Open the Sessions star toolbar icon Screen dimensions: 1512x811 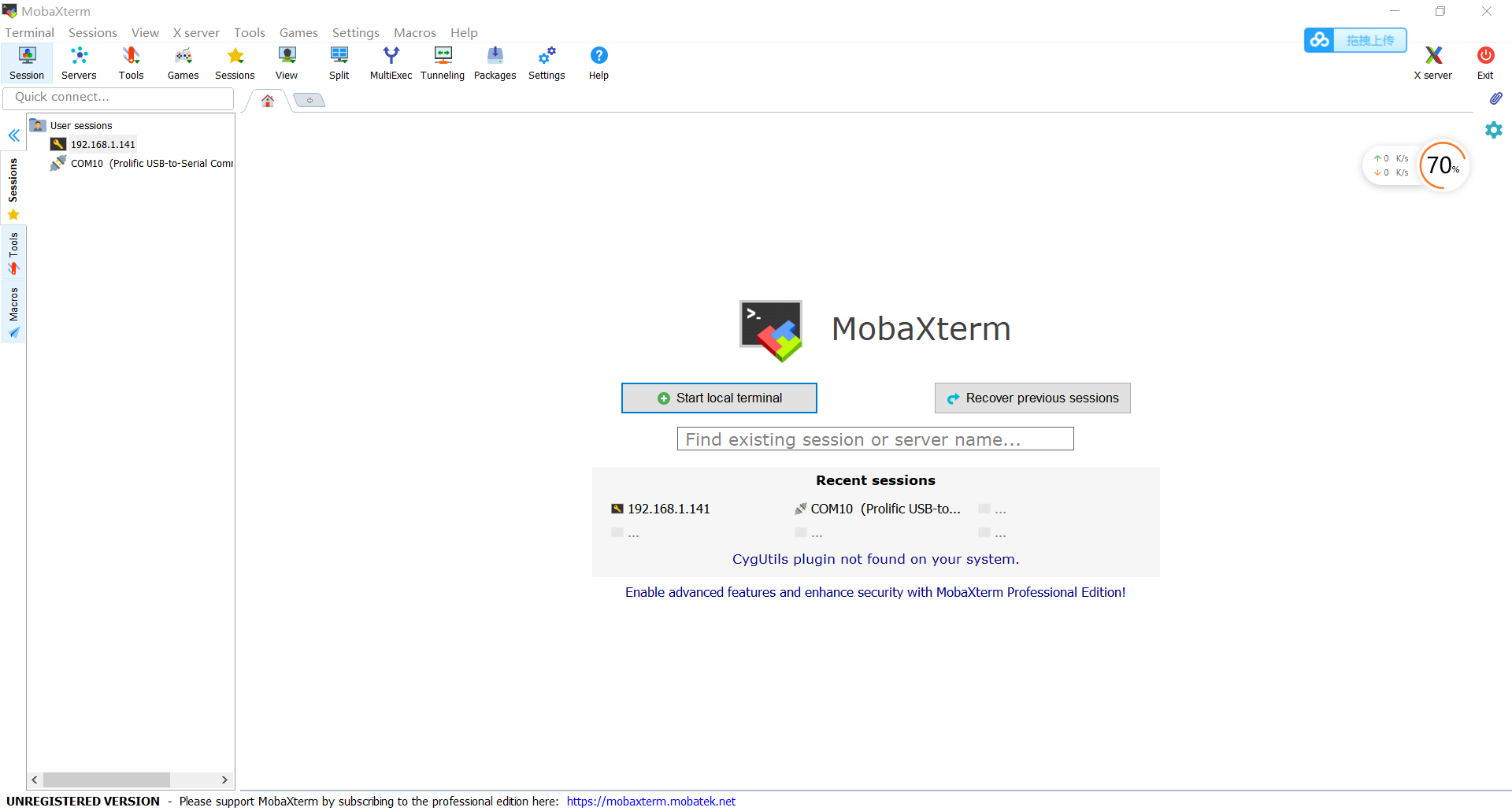point(235,63)
